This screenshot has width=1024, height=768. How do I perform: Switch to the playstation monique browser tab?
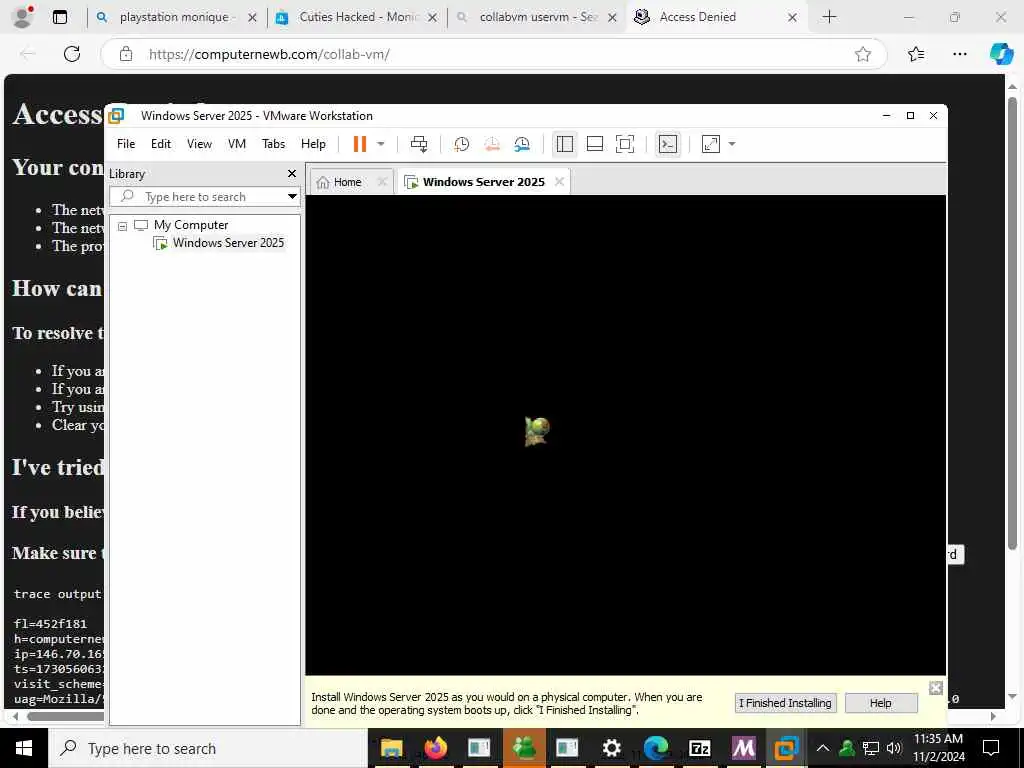pos(174,17)
